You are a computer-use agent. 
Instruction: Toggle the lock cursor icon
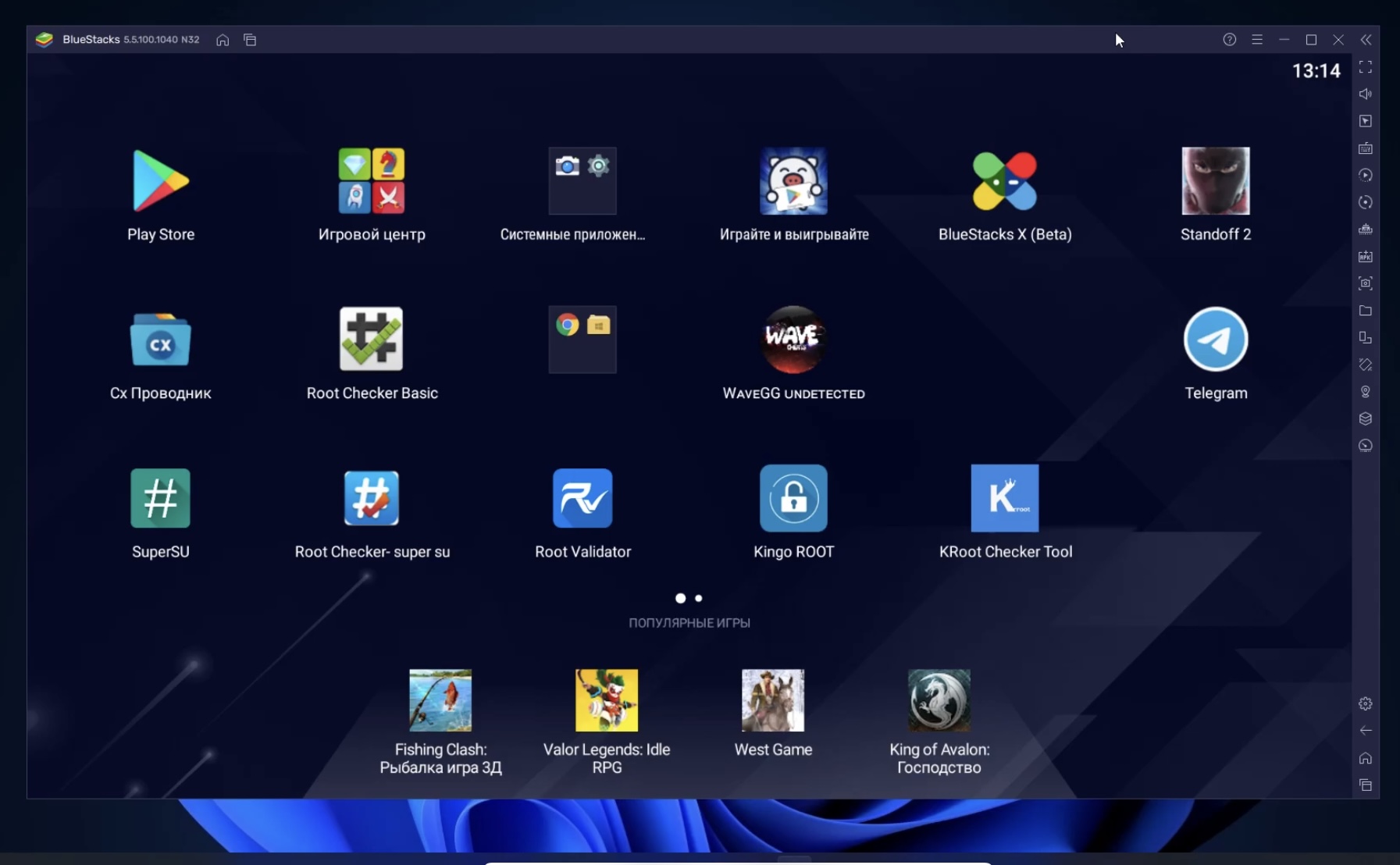point(1366,121)
